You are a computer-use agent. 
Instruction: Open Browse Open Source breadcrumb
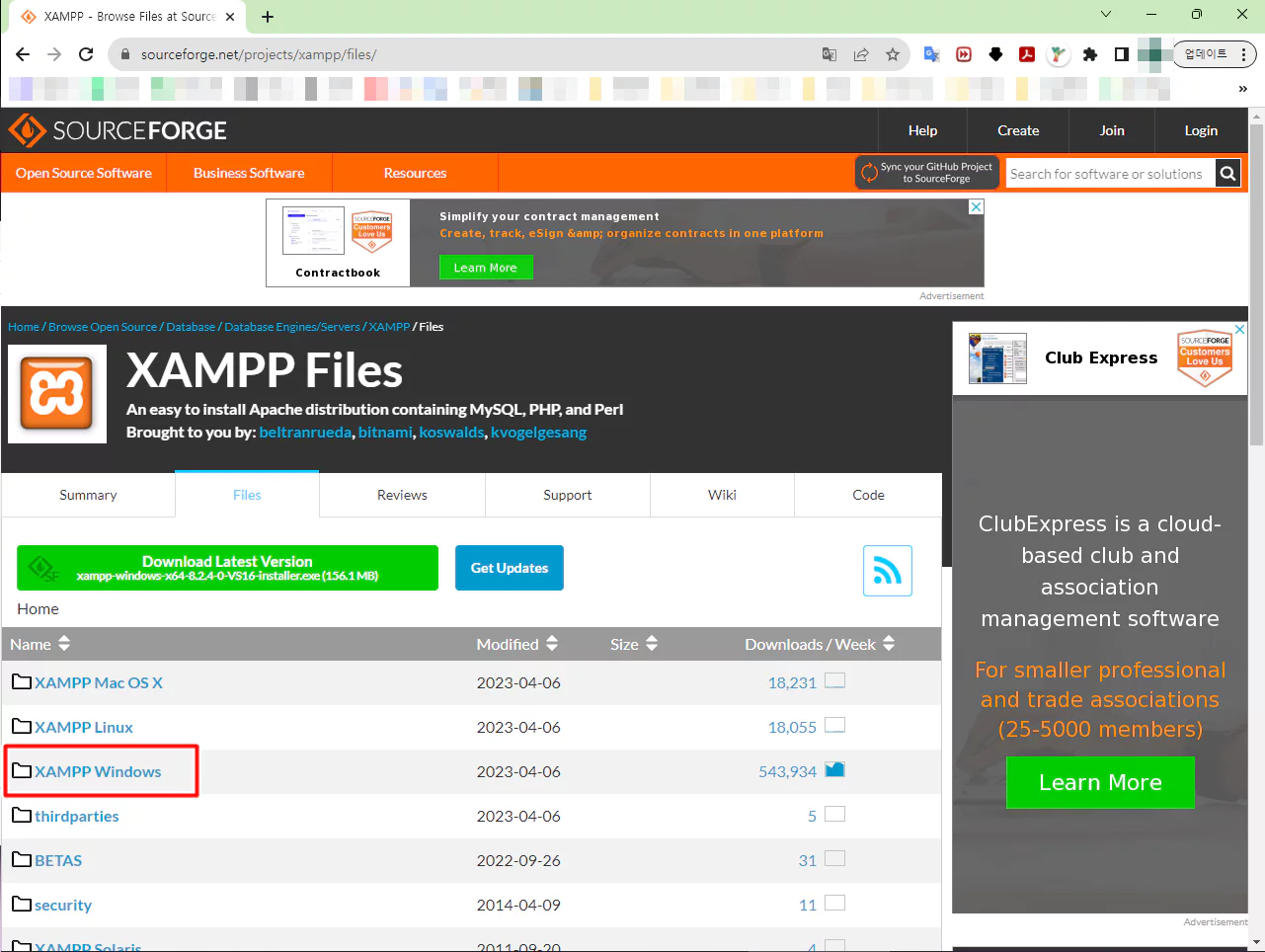pos(103,327)
